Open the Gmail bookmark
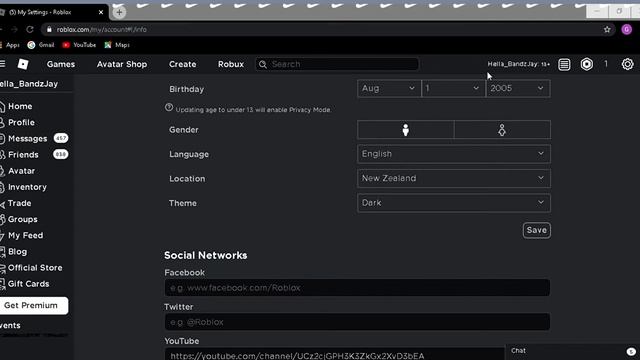640x360 pixels. point(41,45)
